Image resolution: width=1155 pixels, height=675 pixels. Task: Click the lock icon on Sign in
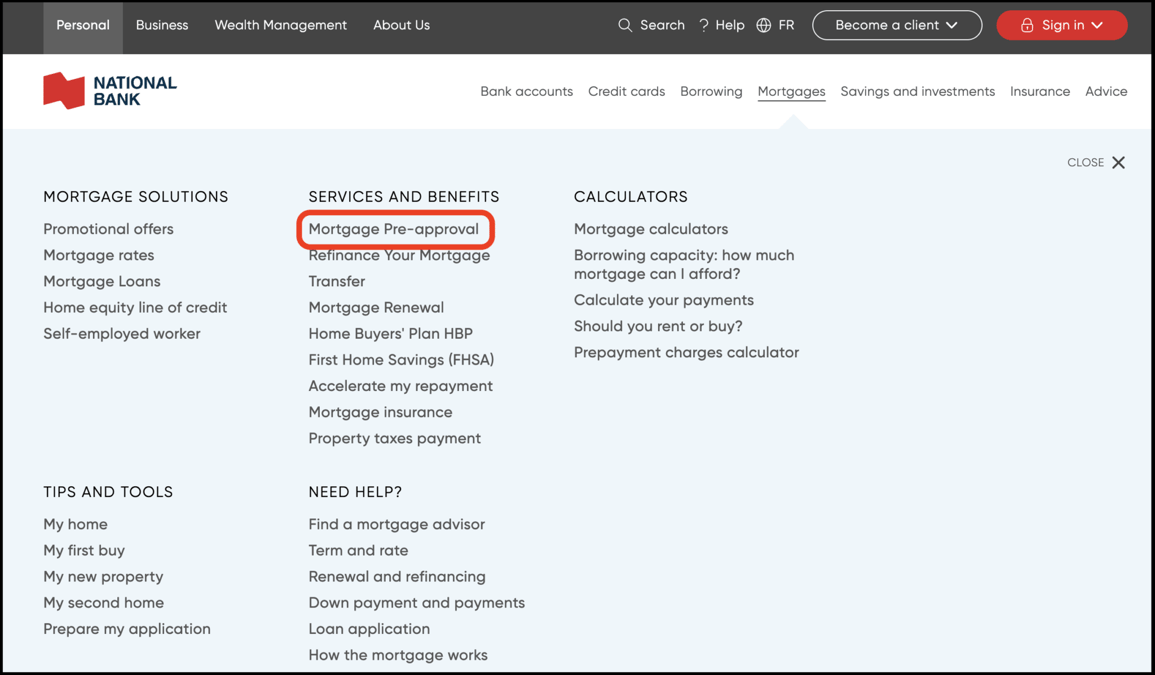1026,25
